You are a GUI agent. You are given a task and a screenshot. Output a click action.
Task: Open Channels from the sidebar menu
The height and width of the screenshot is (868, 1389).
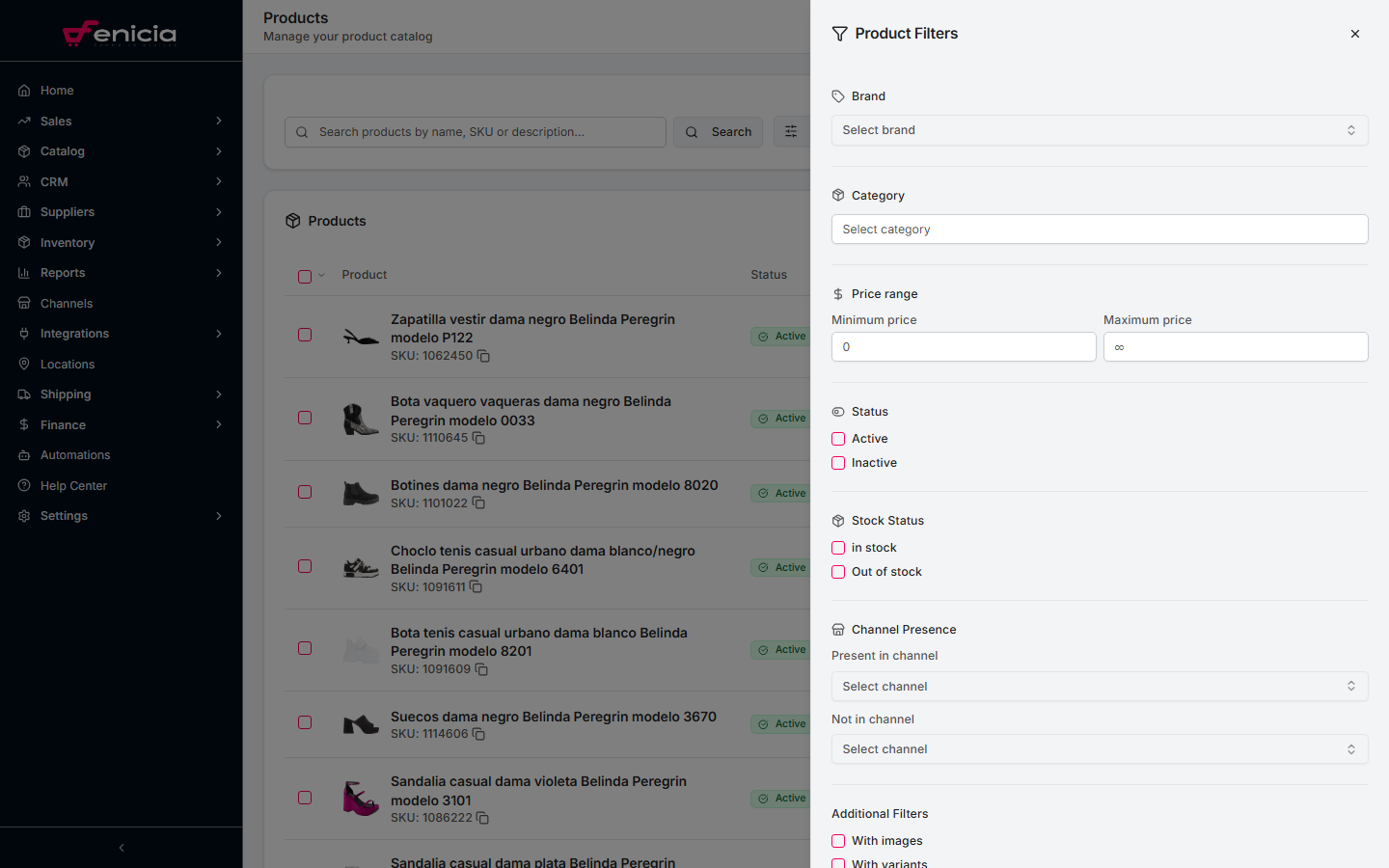[67, 304]
